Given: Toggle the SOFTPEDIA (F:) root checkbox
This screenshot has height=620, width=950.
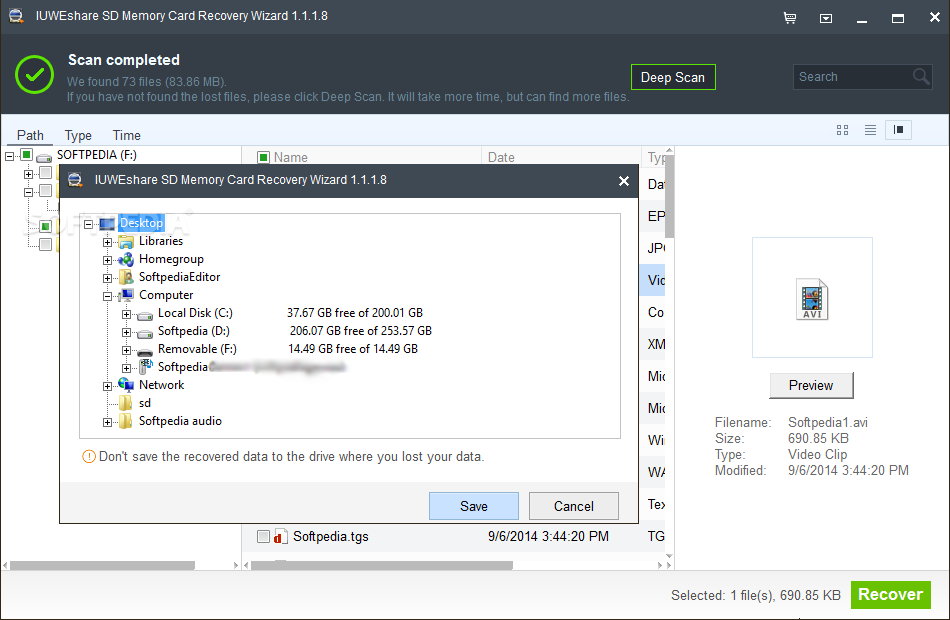Looking at the screenshot, I should point(26,155).
